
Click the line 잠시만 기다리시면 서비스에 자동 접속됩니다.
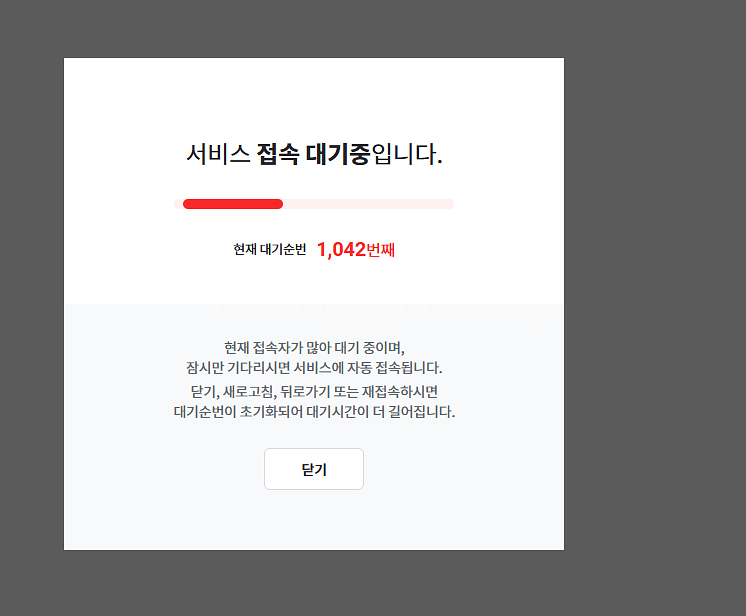(314, 368)
